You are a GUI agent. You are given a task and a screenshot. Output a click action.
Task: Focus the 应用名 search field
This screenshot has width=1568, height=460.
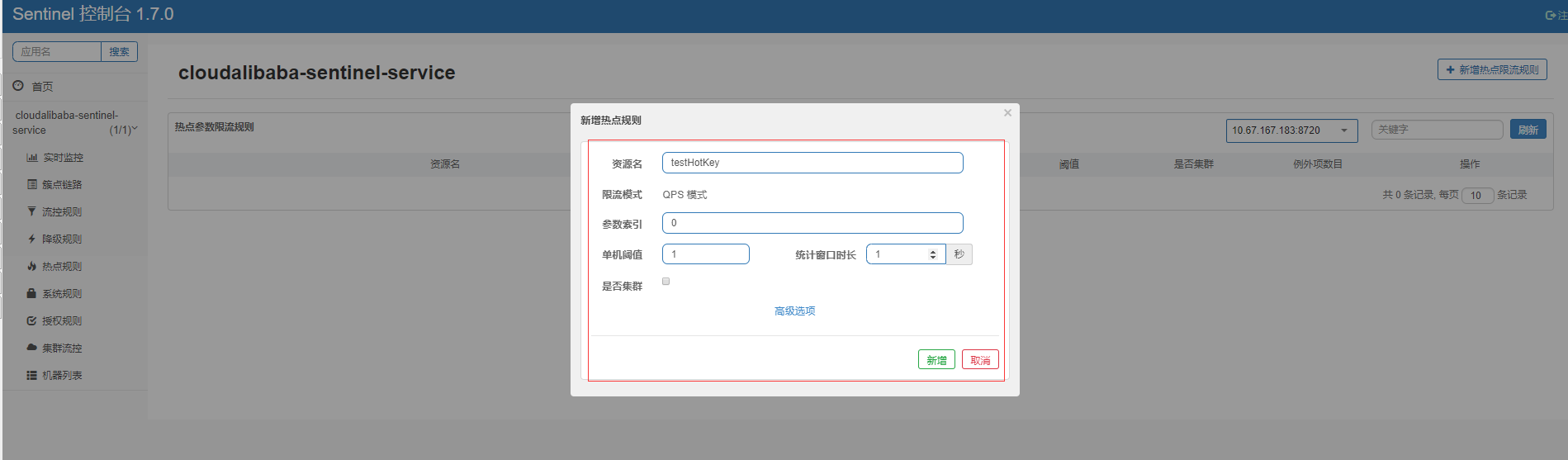57,51
